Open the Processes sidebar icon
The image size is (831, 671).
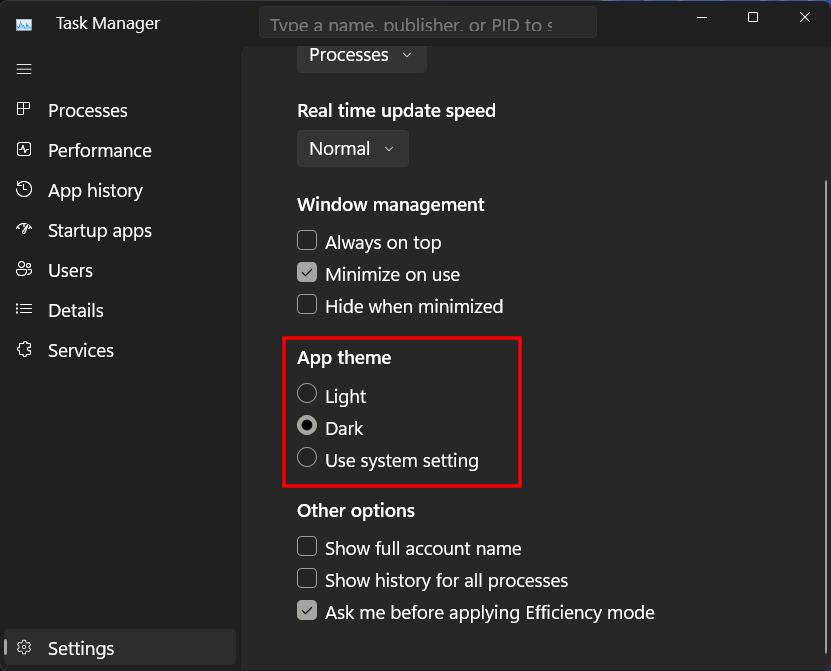tap(24, 110)
